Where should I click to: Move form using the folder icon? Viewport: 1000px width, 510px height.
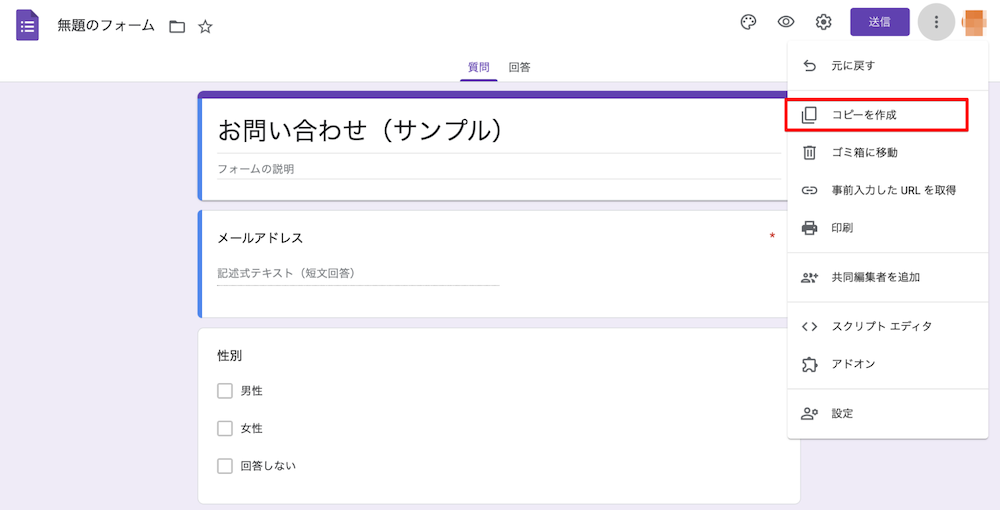[177, 27]
